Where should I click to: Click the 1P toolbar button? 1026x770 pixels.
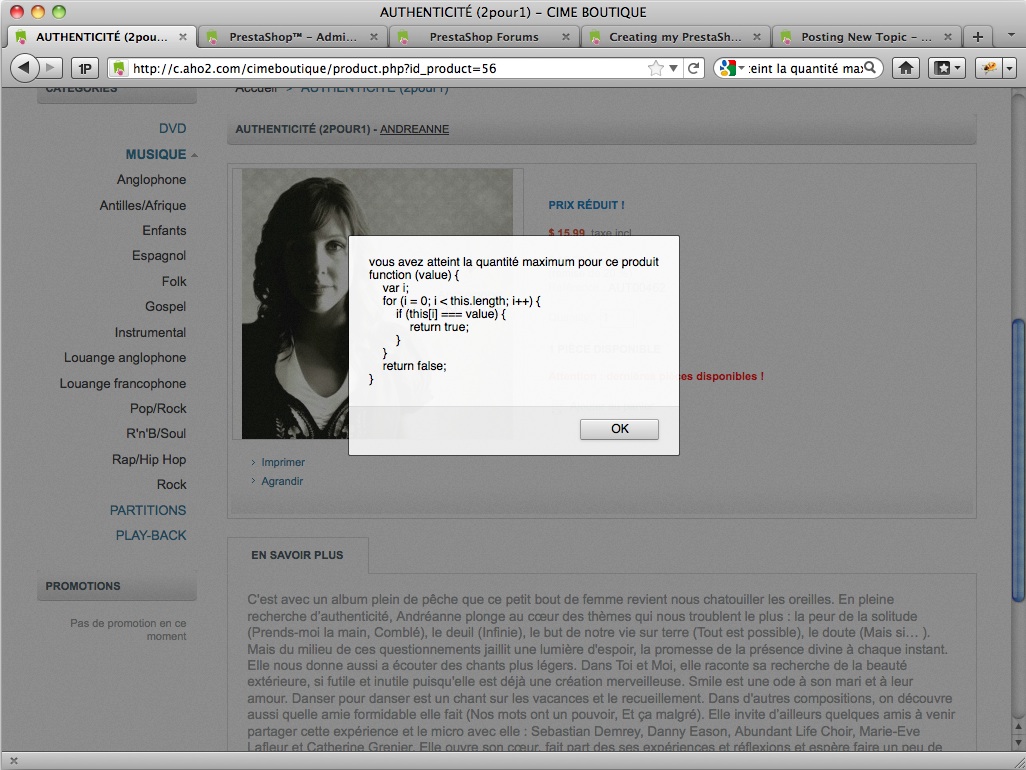point(85,68)
